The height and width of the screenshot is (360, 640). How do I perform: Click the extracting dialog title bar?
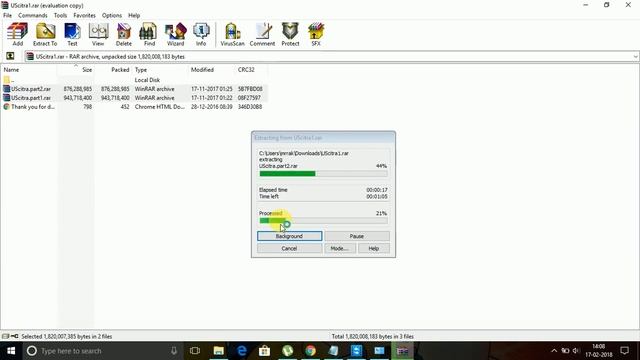pos(323,138)
